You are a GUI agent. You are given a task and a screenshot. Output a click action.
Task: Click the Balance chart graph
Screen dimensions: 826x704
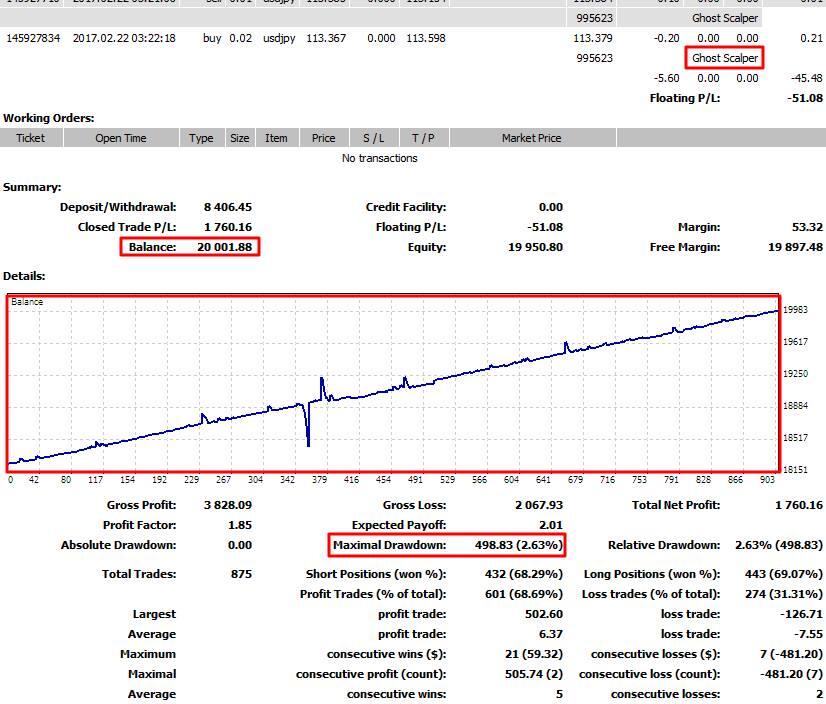pyautogui.click(x=393, y=383)
